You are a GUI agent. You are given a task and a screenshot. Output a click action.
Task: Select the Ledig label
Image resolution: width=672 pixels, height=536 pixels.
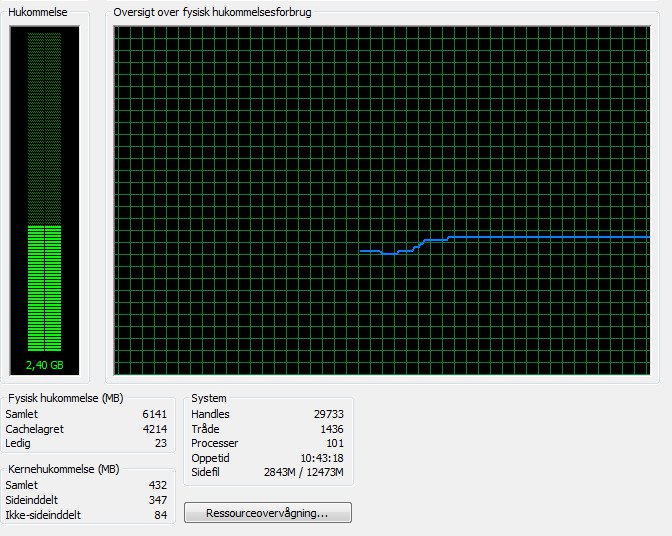[x=18, y=443]
